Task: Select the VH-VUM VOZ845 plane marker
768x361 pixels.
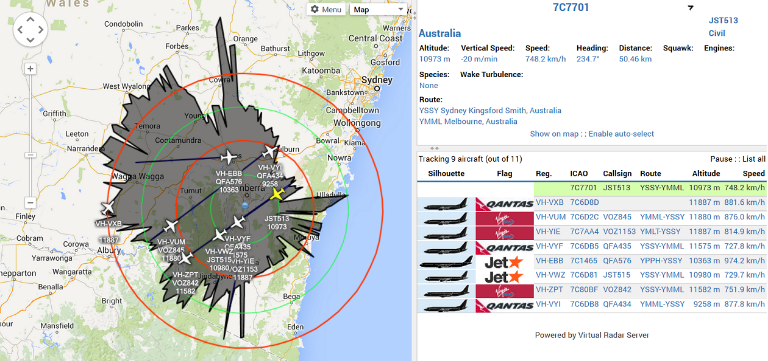Action: [171, 226]
